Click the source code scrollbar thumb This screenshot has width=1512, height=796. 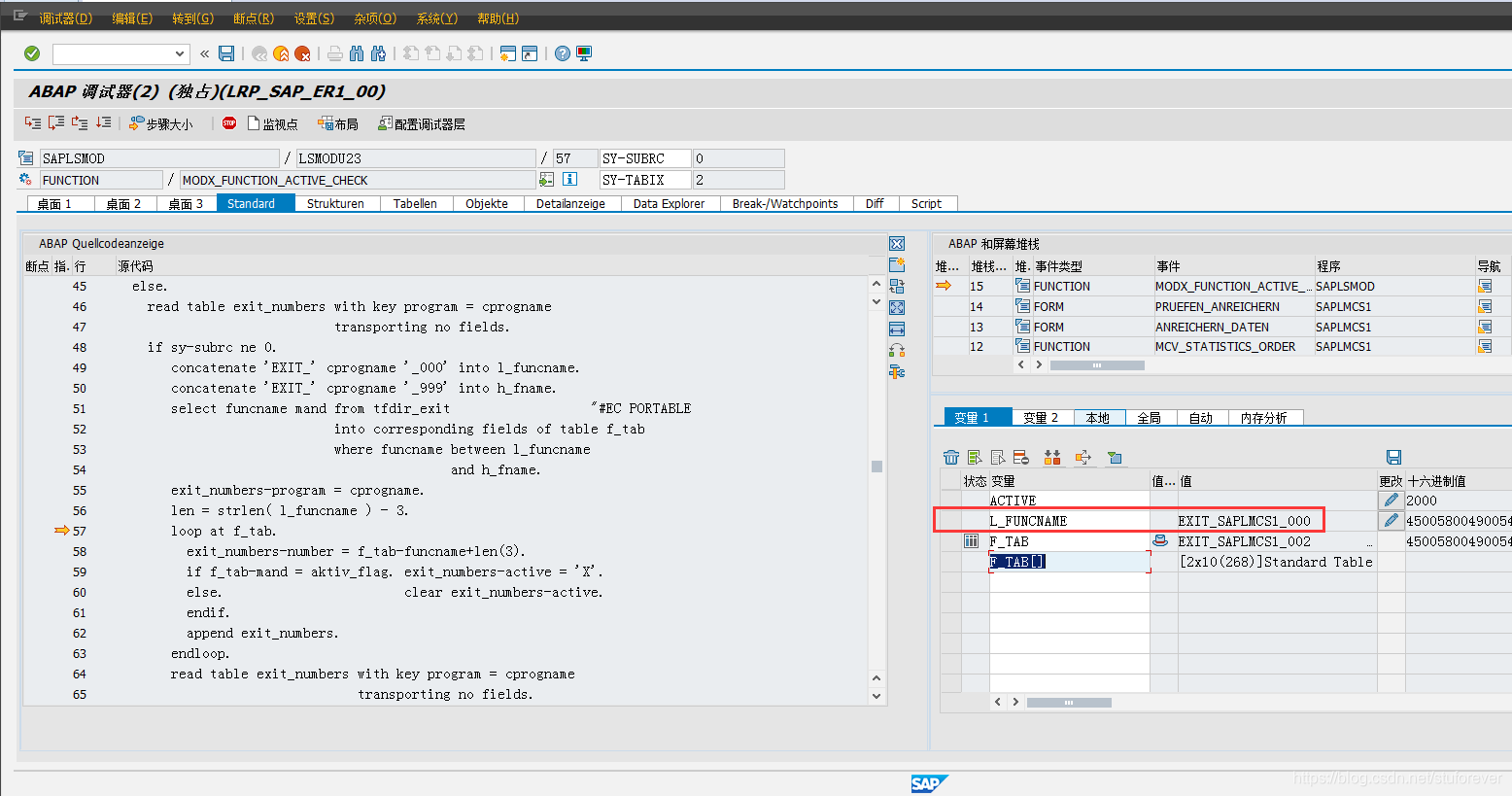(876, 467)
